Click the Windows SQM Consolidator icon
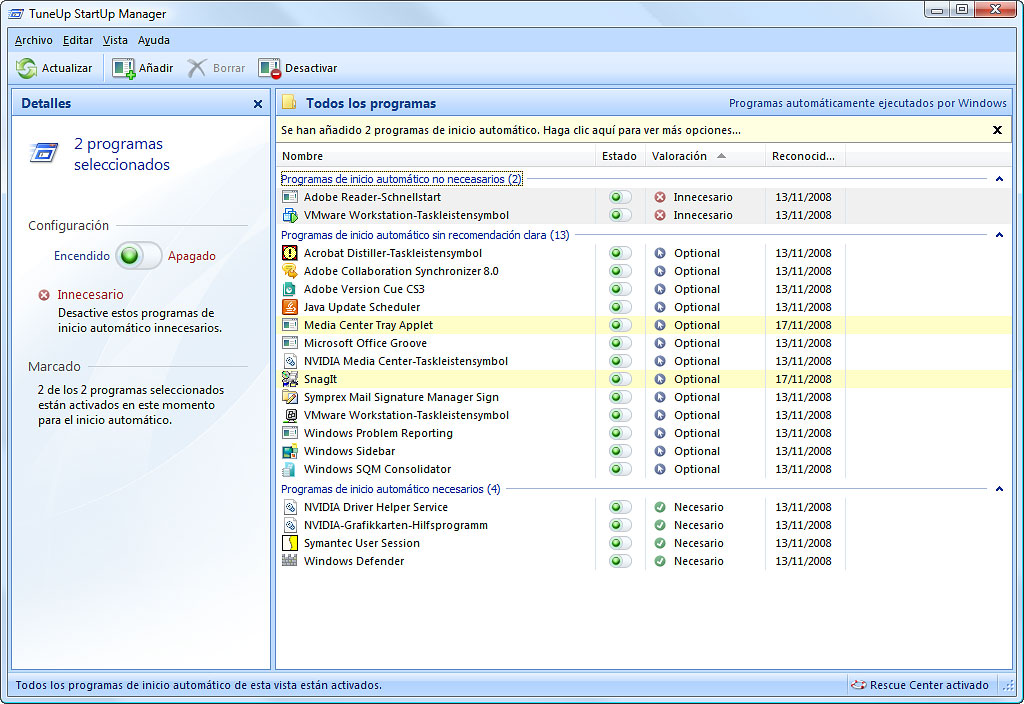This screenshot has width=1024, height=704. click(289, 469)
